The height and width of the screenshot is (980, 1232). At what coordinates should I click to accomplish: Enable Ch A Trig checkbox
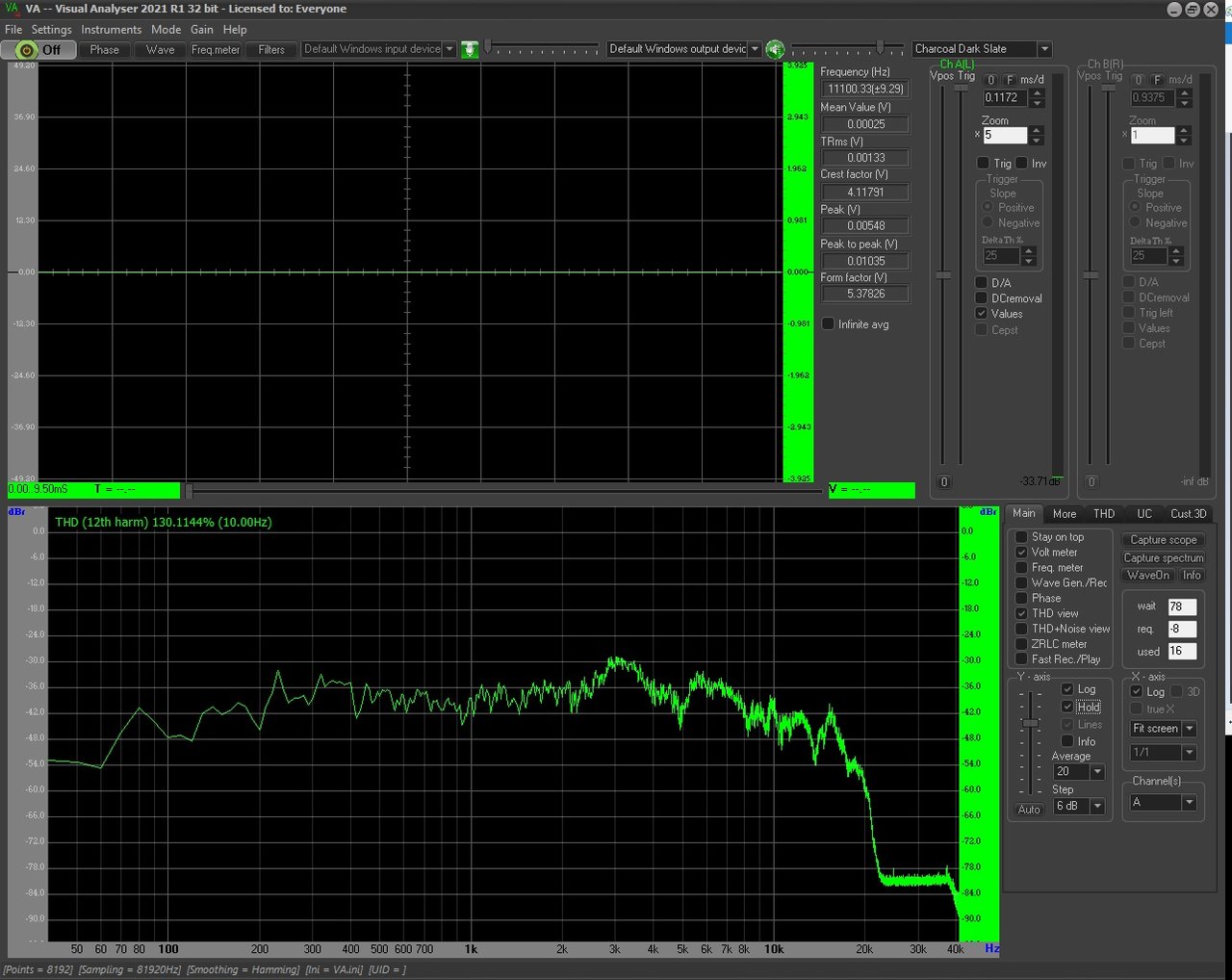click(x=983, y=164)
